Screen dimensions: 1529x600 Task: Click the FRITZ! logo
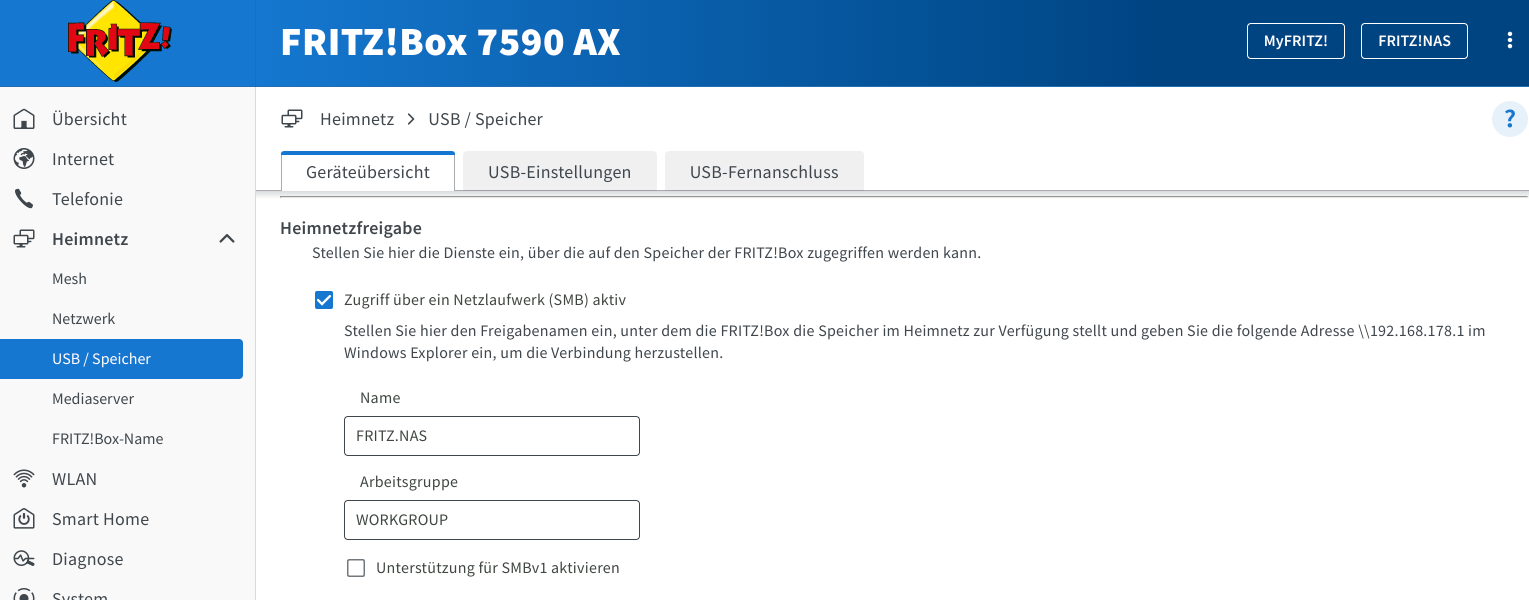(x=120, y=43)
